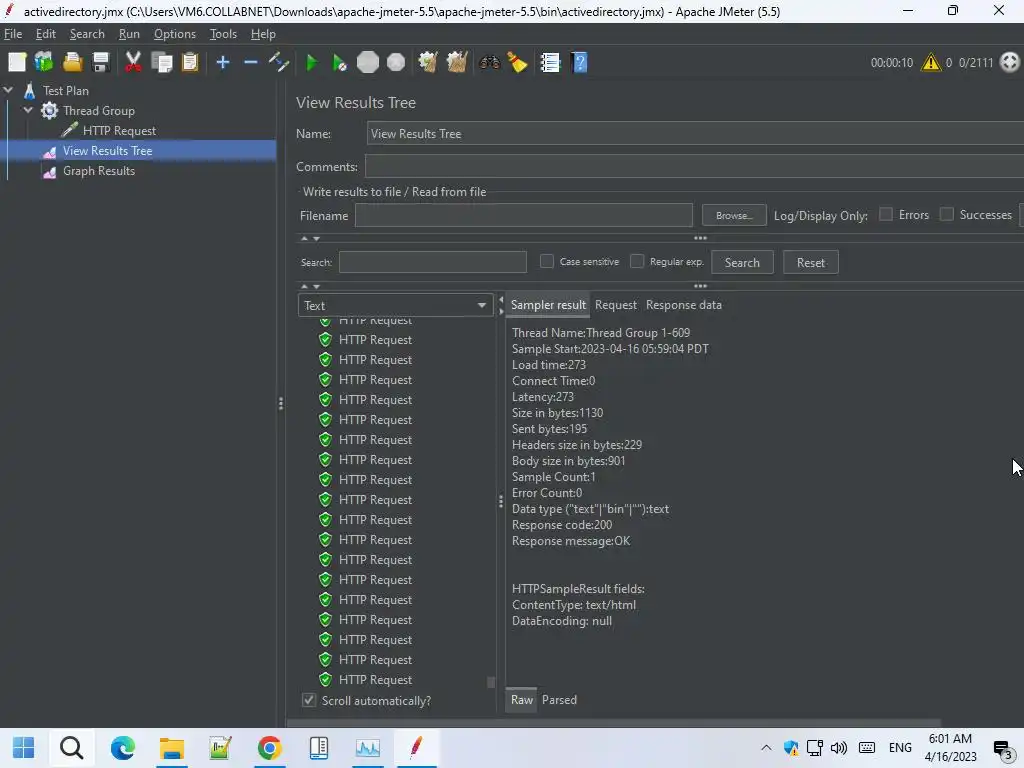
Task: Select Graph Results in test plan tree
Action: (99, 171)
